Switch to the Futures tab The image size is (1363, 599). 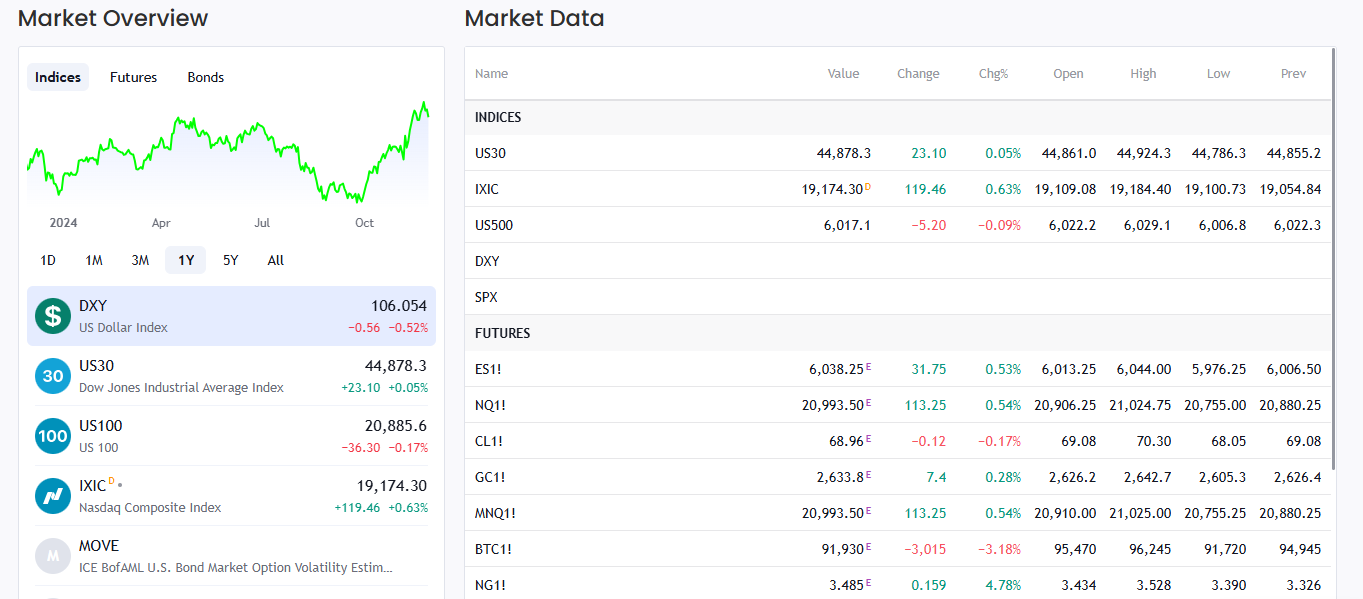133,77
